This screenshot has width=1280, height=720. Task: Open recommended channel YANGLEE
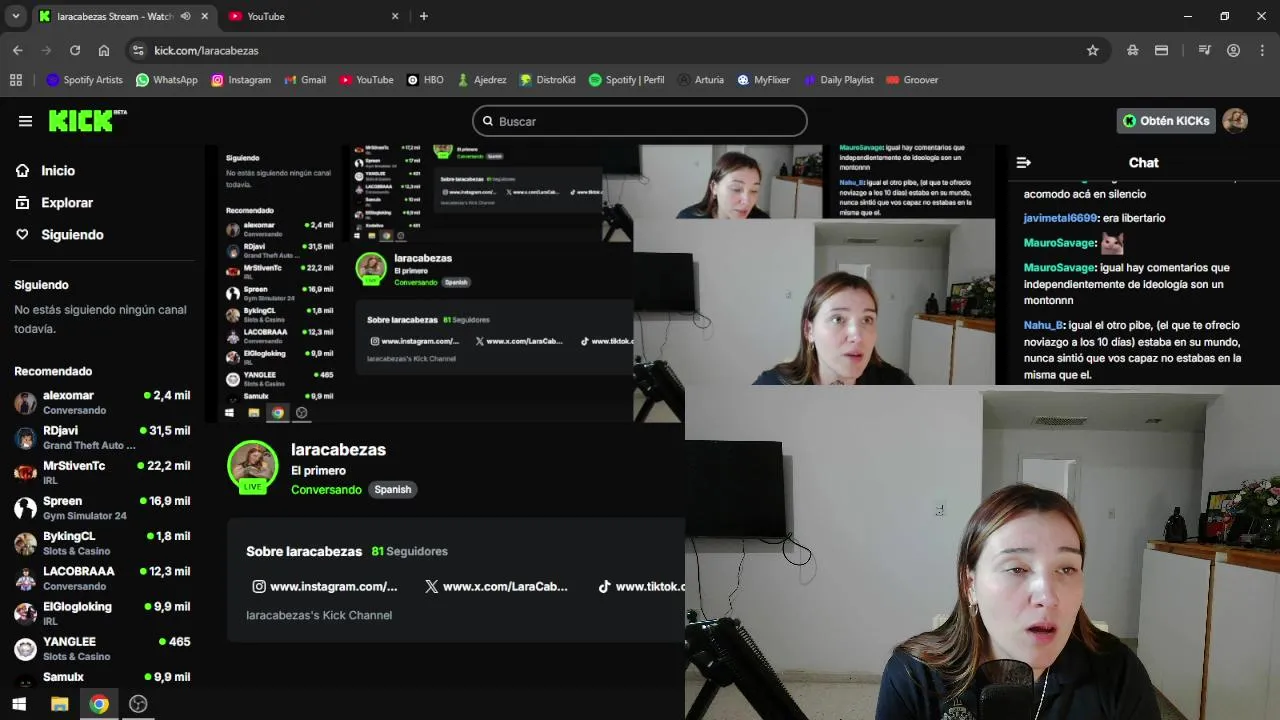102,648
